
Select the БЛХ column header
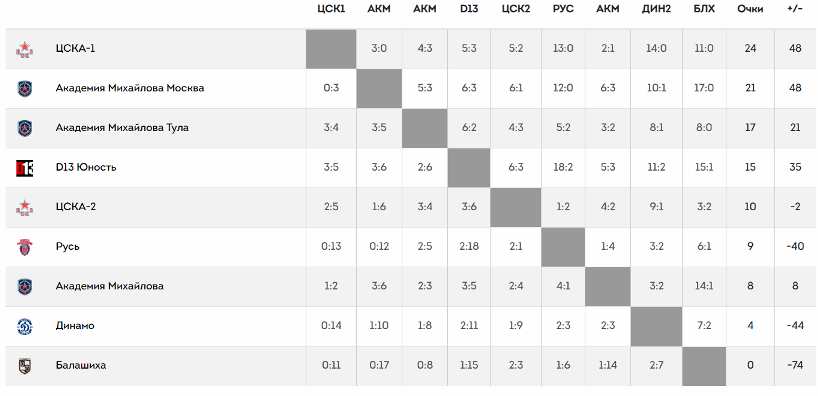point(703,9)
